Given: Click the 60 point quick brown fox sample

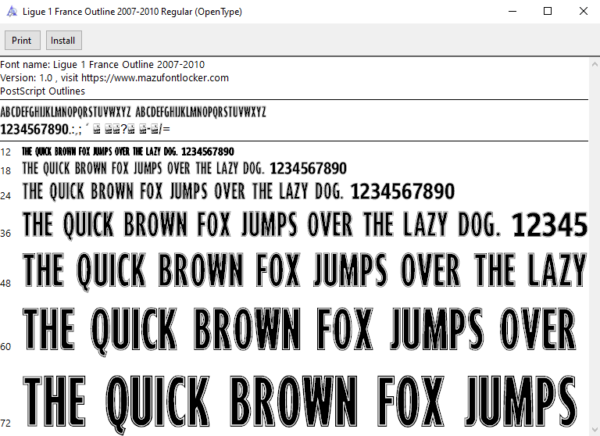Looking at the screenshot, I should (299, 330).
